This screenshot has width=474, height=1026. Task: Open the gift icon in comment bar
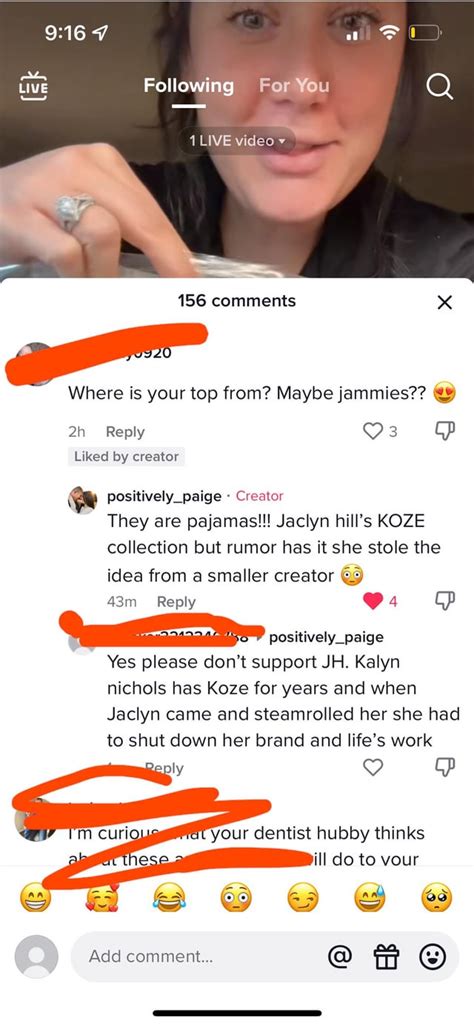point(386,957)
